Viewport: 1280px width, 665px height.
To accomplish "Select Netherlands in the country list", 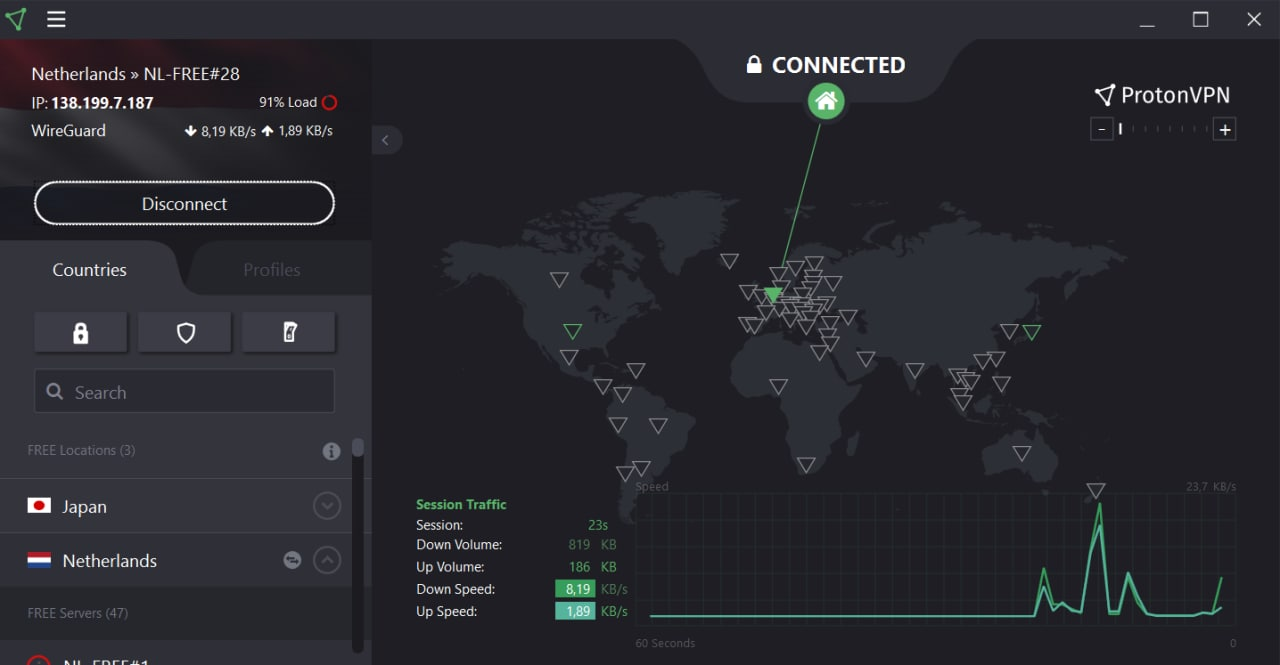I will 176,560.
